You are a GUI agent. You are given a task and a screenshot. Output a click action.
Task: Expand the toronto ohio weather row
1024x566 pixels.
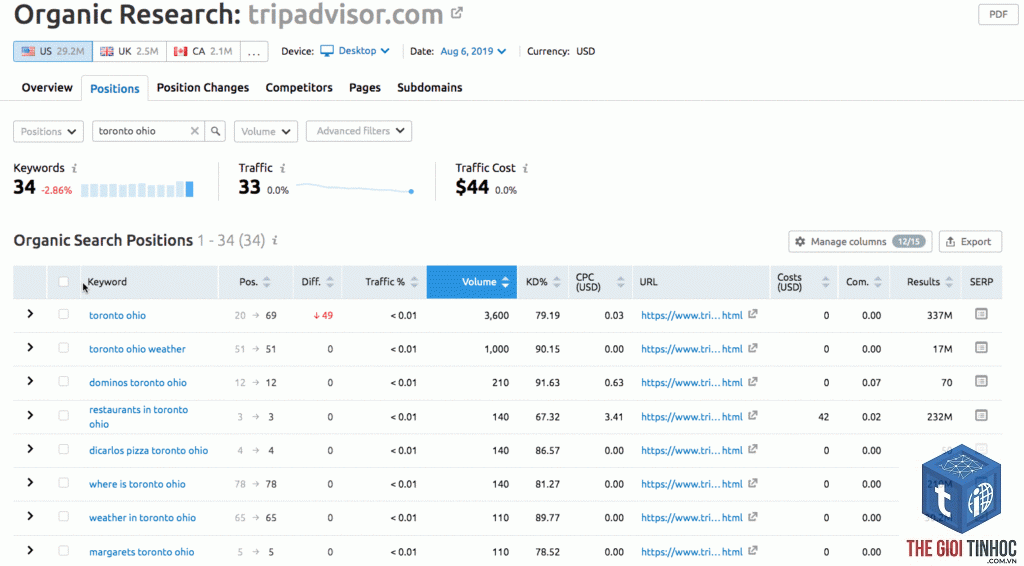(30, 348)
